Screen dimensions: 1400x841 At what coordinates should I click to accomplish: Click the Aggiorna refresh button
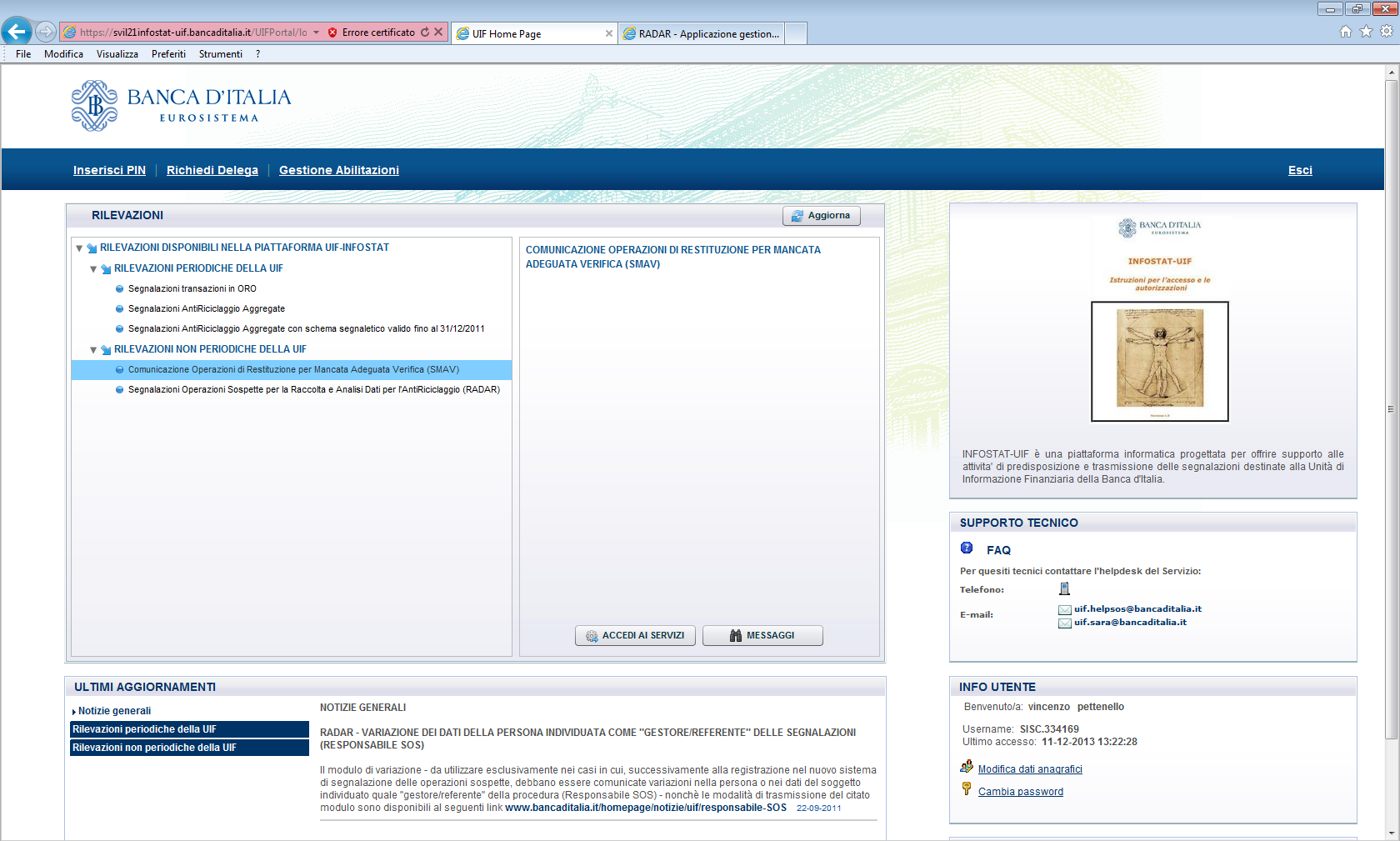[x=822, y=215]
